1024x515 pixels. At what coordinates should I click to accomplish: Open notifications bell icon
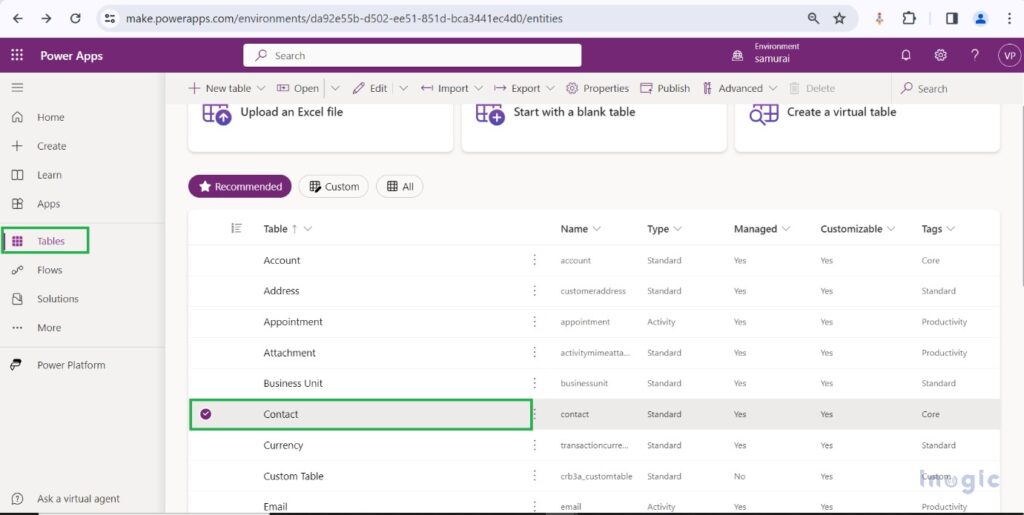coord(906,56)
